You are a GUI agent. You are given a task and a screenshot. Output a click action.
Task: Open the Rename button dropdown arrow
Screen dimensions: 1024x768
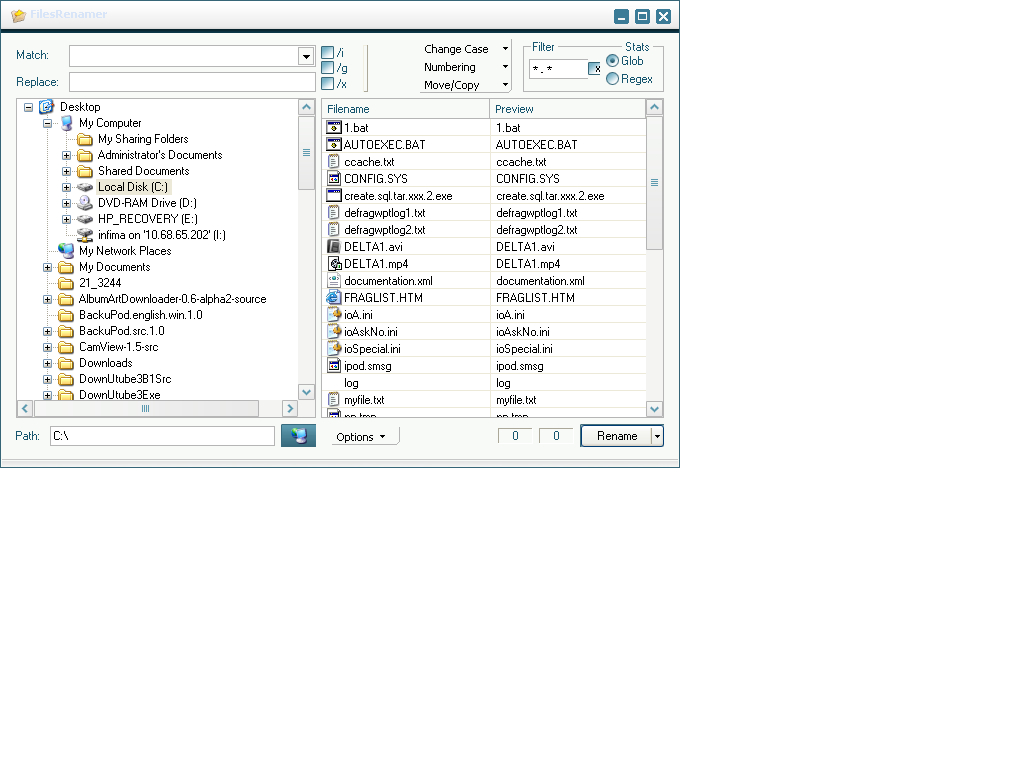(657, 436)
